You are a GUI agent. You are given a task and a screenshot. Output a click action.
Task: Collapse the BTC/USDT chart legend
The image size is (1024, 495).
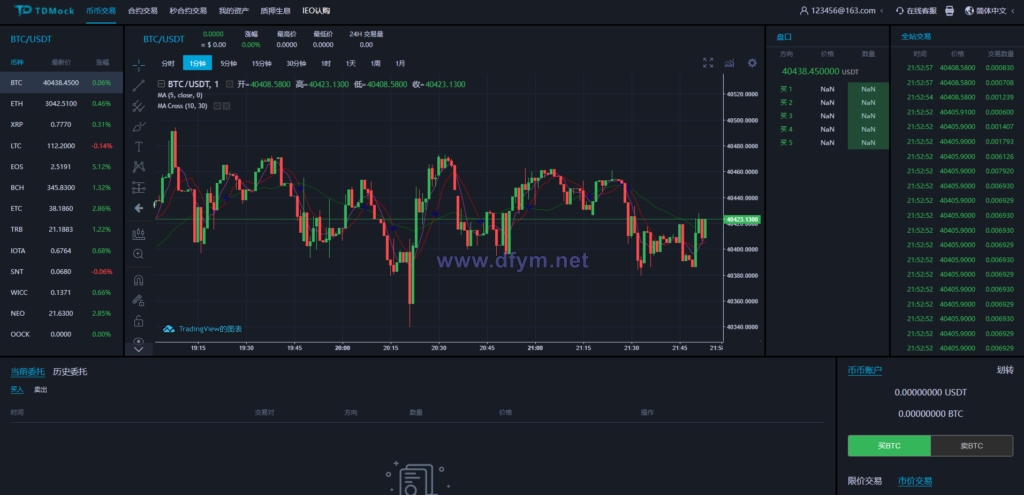[161, 84]
